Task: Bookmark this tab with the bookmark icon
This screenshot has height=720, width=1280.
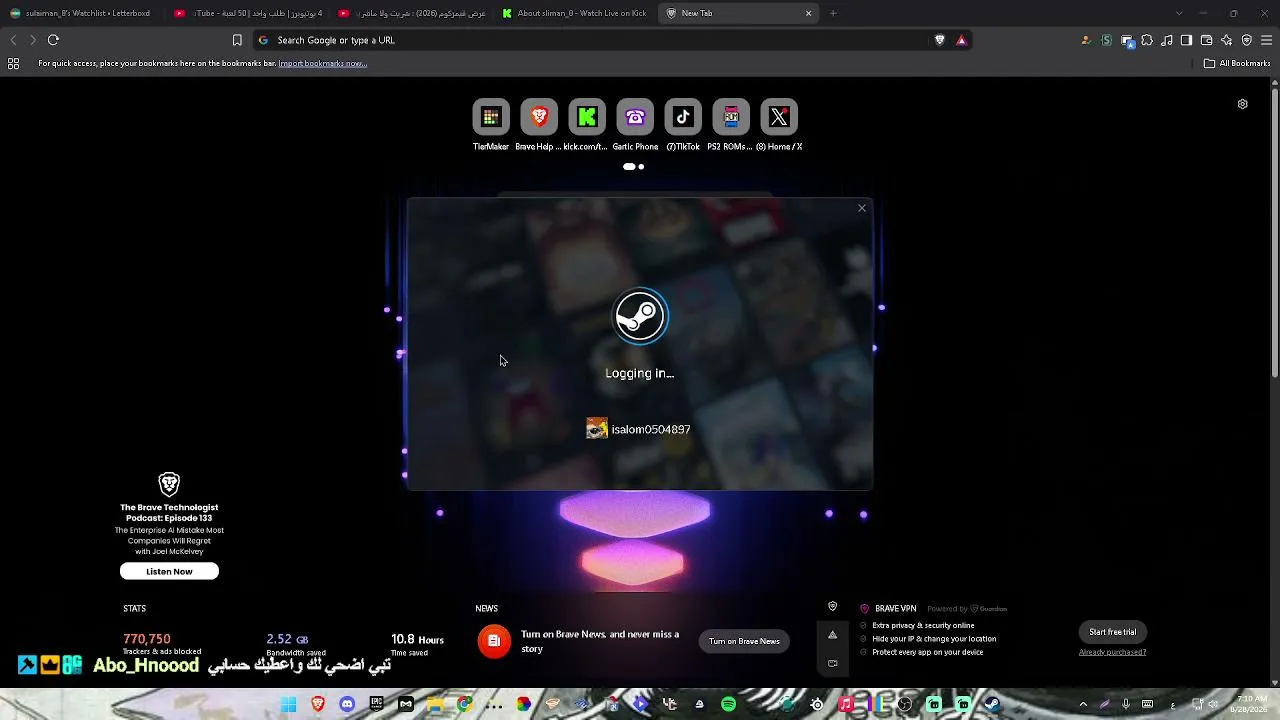Action: click(237, 40)
